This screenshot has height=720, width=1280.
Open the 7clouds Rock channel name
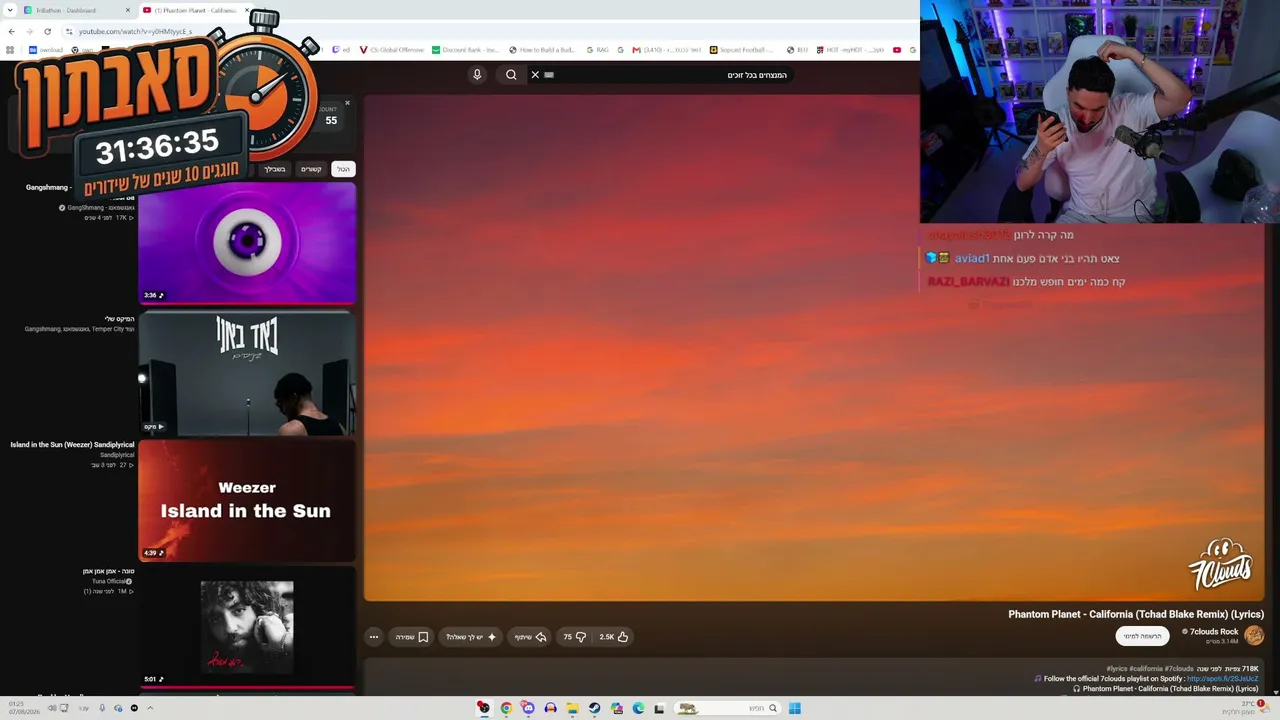click(1214, 632)
